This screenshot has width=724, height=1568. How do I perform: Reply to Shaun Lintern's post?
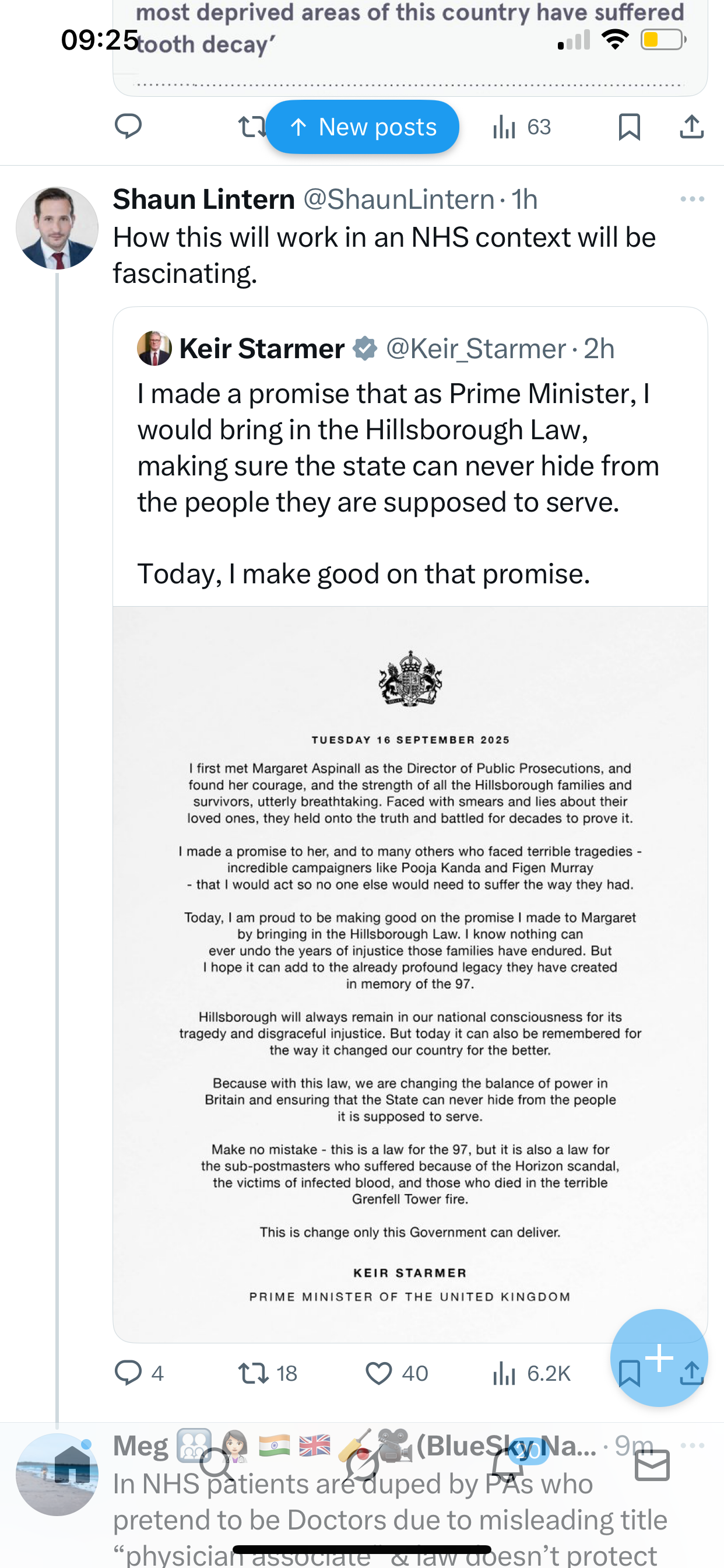[x=128, y=1373]
